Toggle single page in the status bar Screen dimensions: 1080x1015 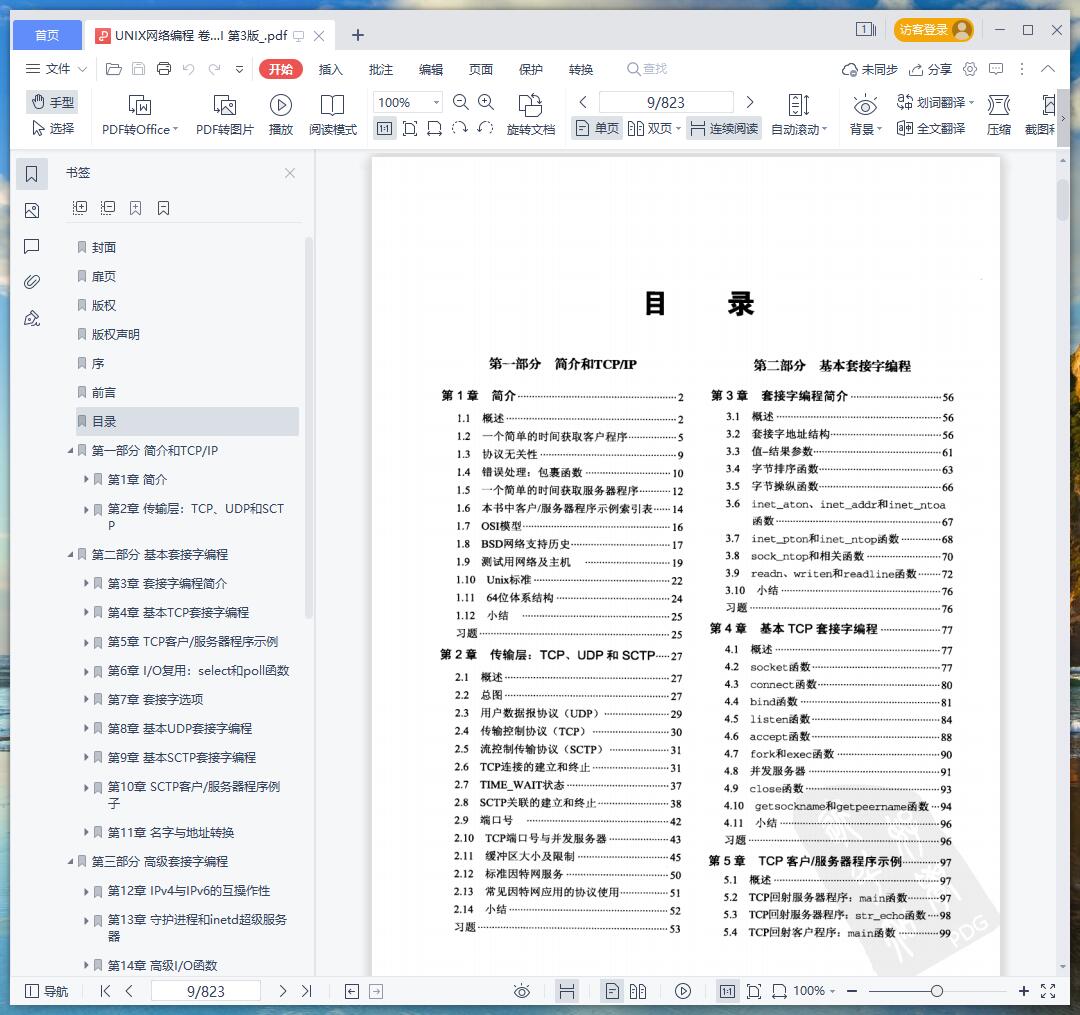coord(612,991)
